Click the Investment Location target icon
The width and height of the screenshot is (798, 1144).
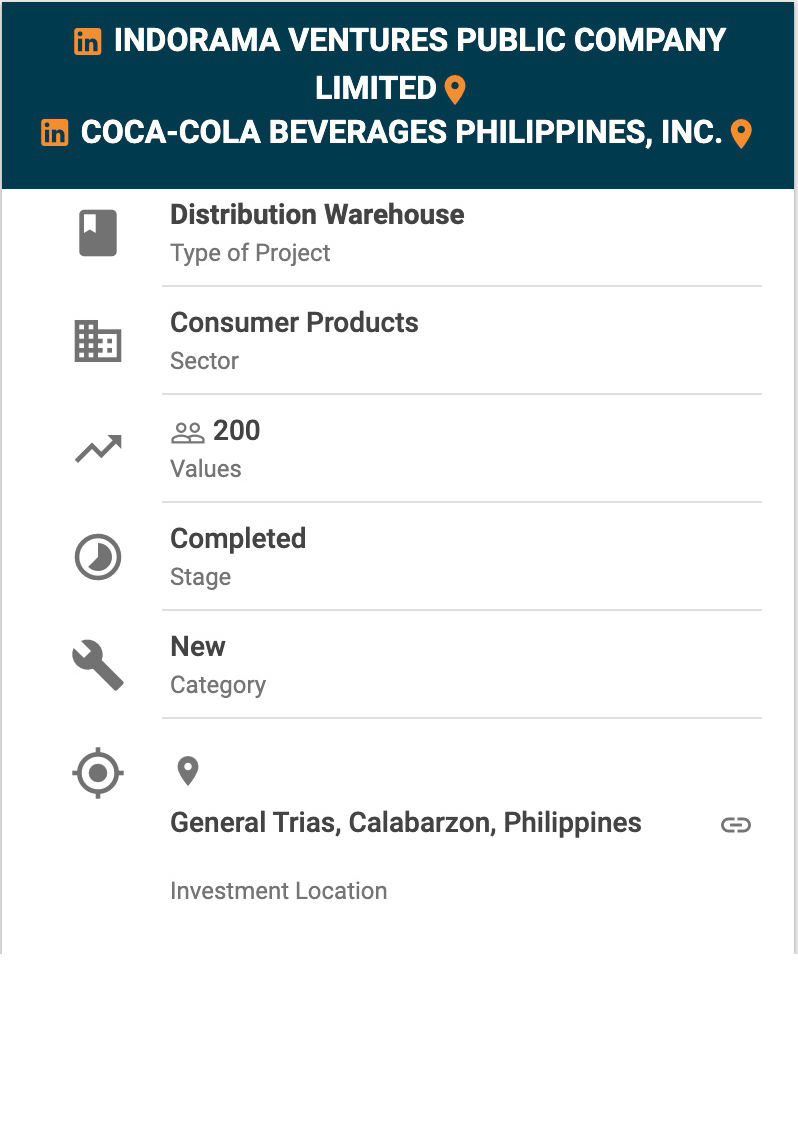98,773
